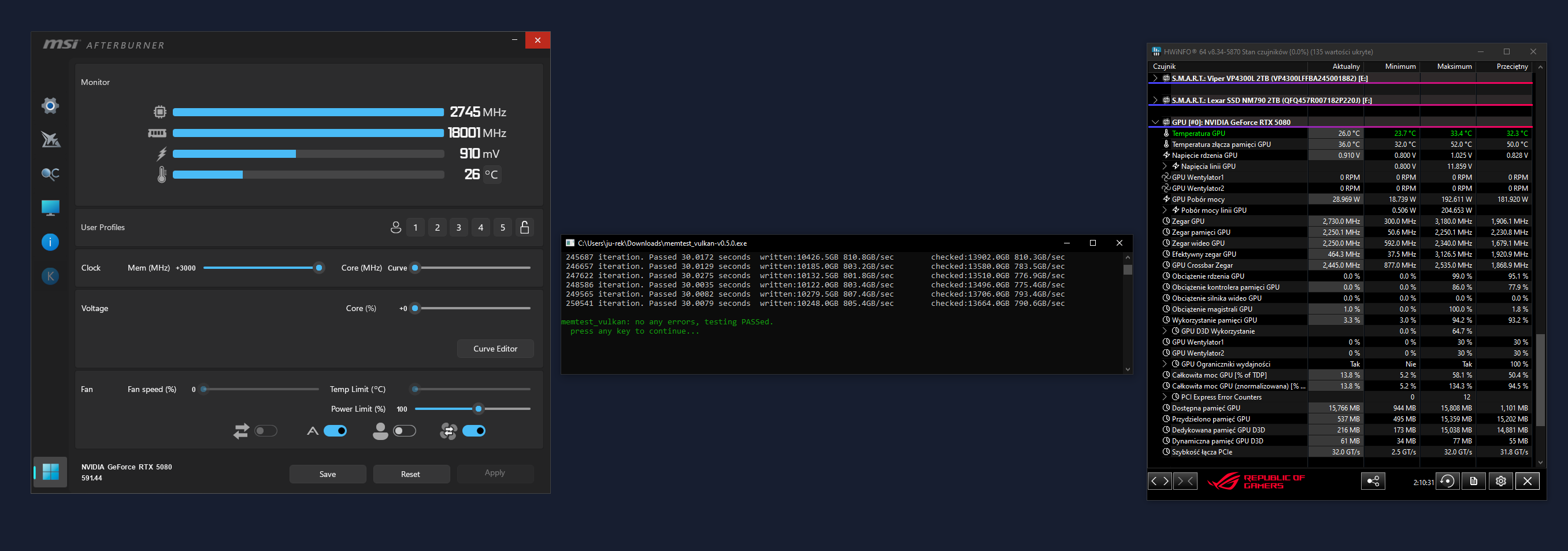This screenshot has height=551, width=1568.
Task: Open HWiNFO sensor settings gear
Action: pos(1500,481)
